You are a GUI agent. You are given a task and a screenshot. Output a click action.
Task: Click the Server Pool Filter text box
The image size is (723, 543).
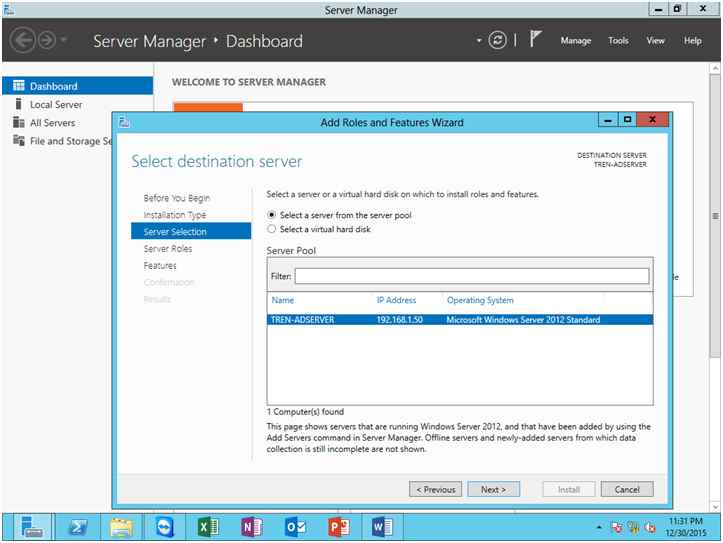point(472,276)
